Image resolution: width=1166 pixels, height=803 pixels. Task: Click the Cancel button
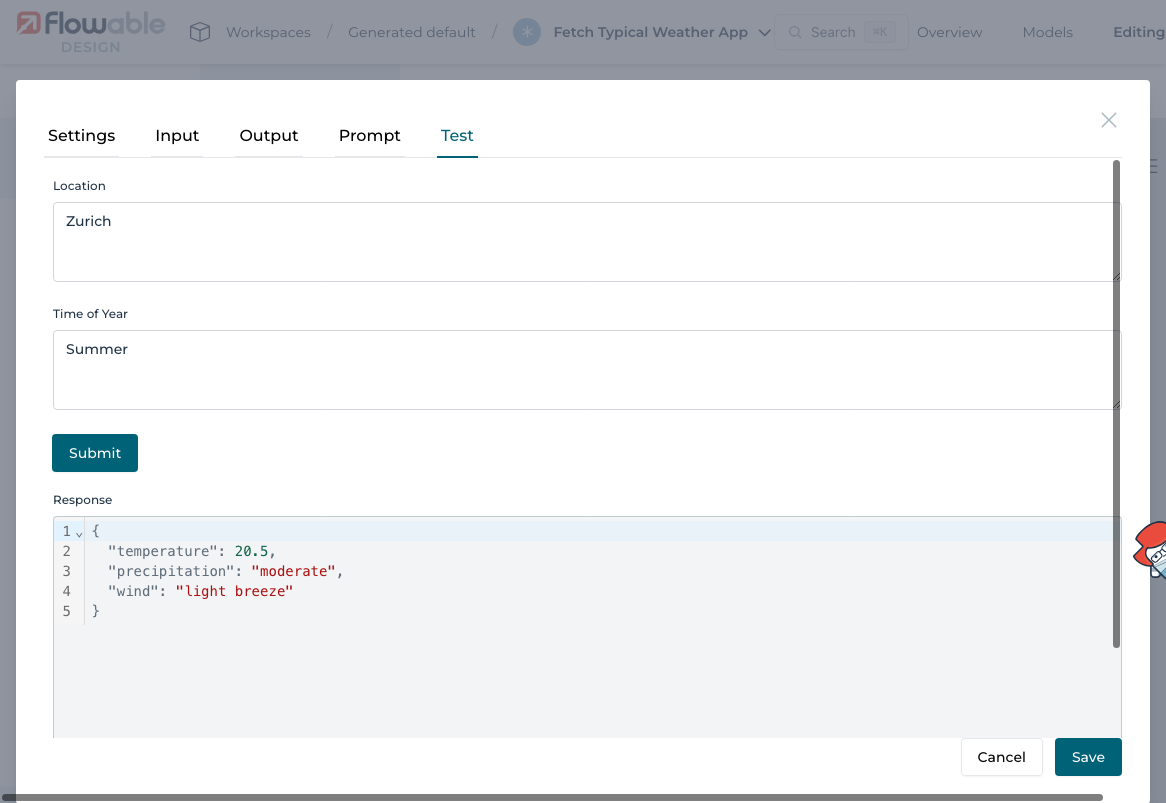[x=1001, y=757]
